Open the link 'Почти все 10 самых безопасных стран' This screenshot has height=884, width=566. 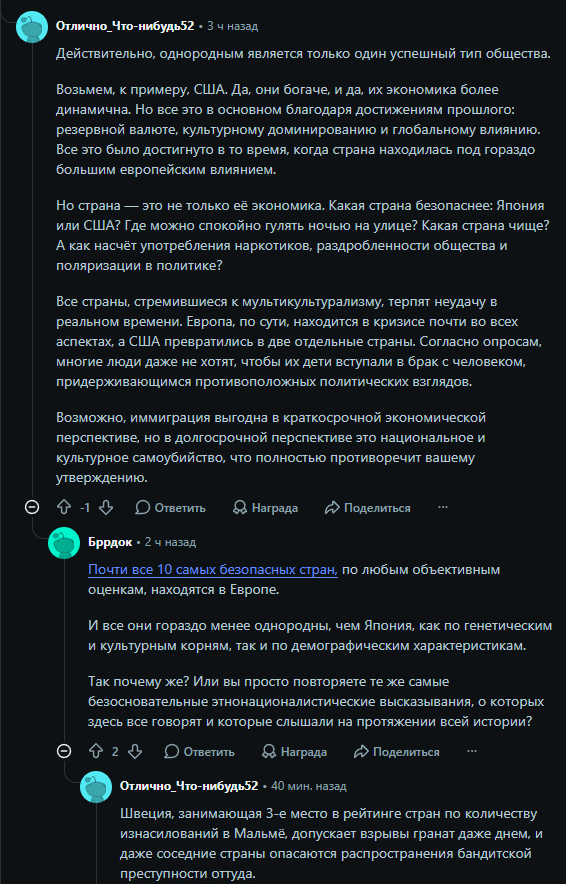(213, 570)
